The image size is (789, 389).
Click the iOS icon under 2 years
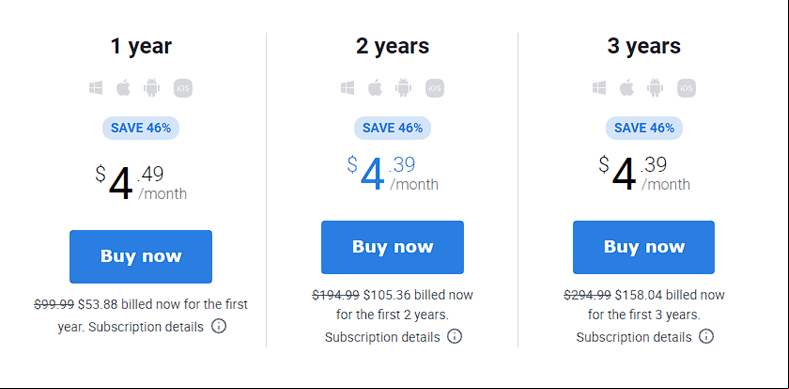click(435, 88)
